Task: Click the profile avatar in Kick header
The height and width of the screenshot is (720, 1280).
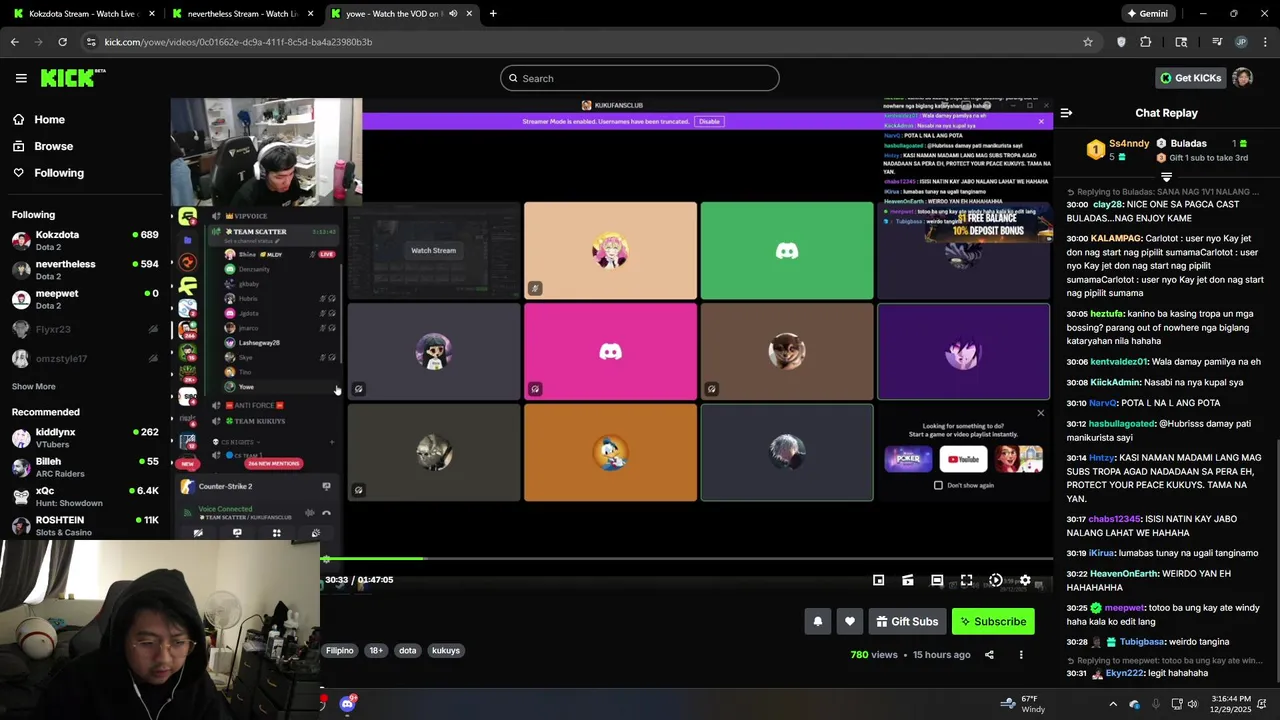Action: pyautogui.click(x=1243, y=78)
